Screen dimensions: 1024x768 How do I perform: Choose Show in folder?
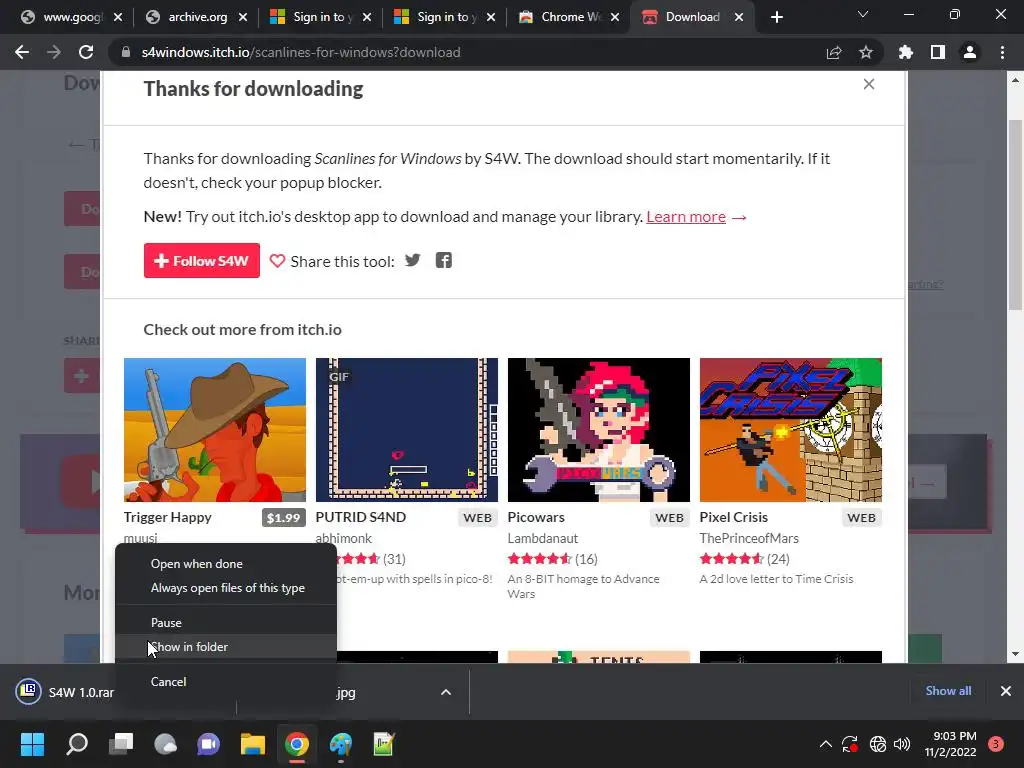pyautogui.click(x=226, y=647)
